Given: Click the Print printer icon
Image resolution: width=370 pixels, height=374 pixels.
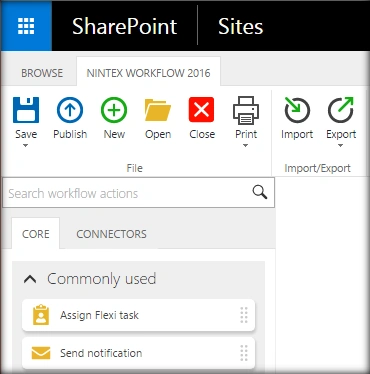Looking at the screenshot, I should [x=246, y=110].
